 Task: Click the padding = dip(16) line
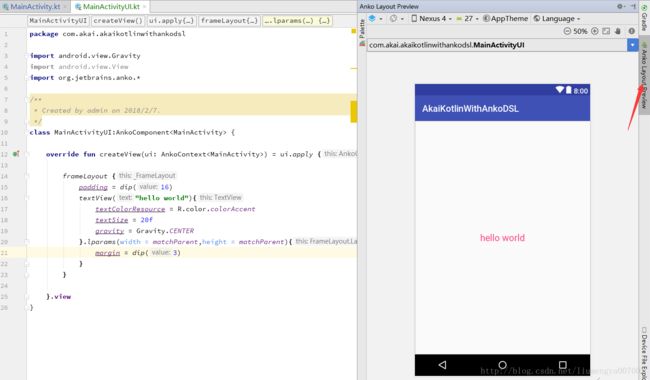click(125, 187)
